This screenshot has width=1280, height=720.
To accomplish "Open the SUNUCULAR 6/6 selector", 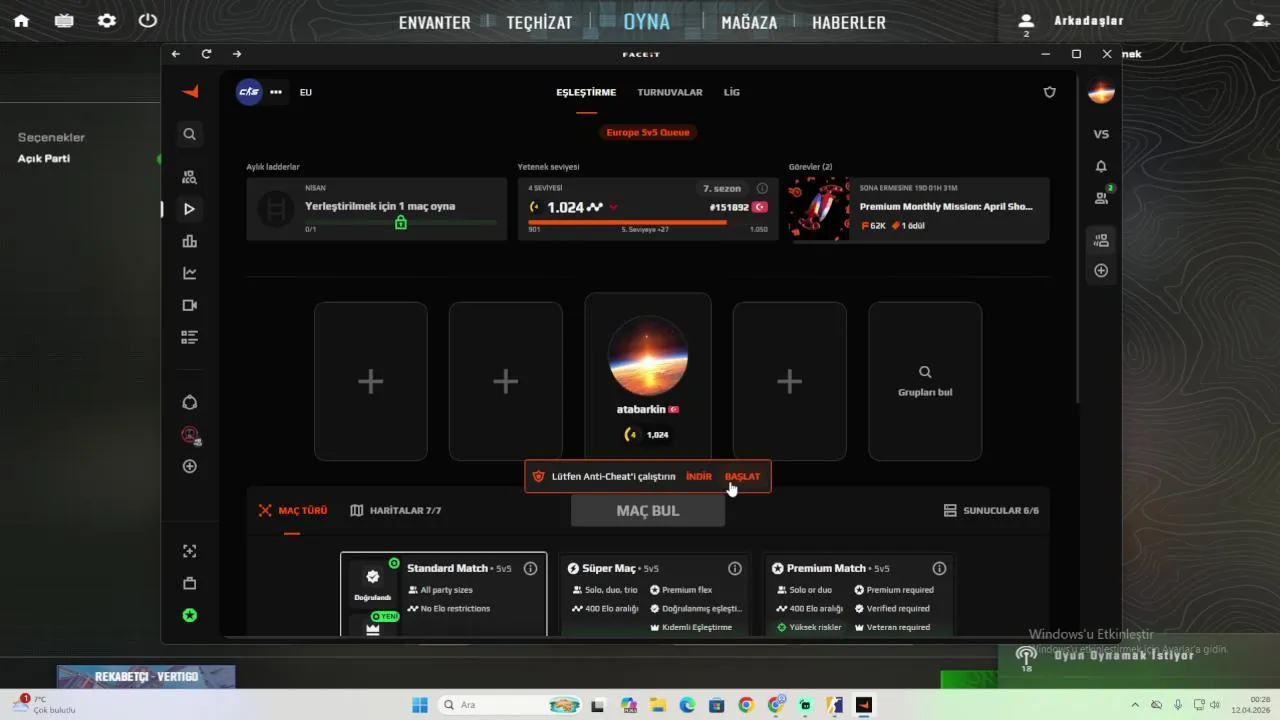I will click(x=991, y=510).
